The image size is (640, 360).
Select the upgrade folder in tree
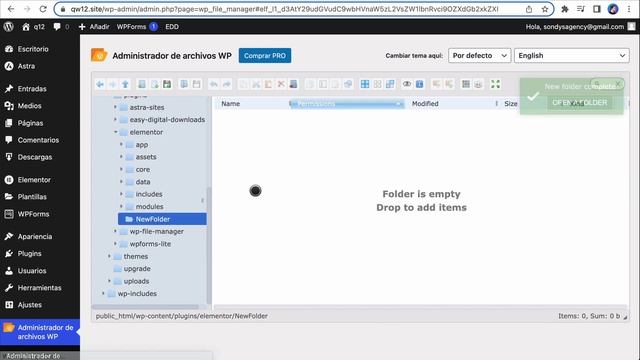point(137,269)
